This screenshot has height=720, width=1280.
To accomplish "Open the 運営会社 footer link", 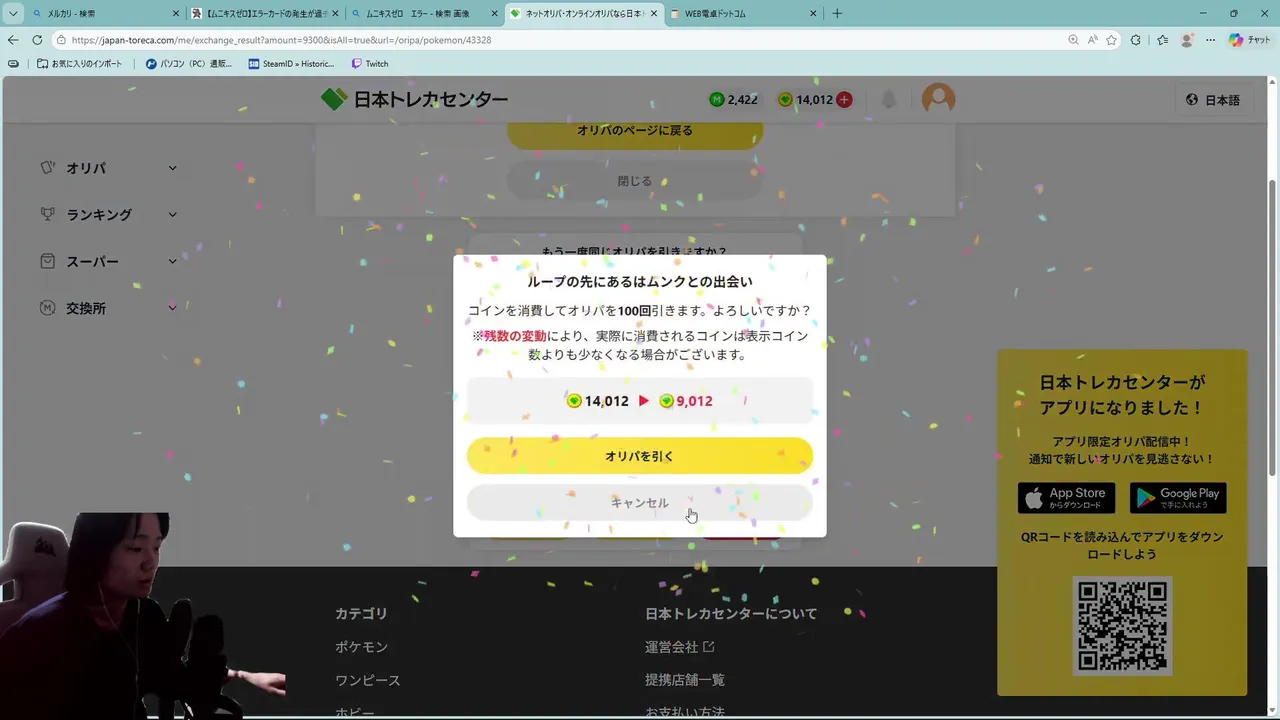I will click(x=680, y=647).
